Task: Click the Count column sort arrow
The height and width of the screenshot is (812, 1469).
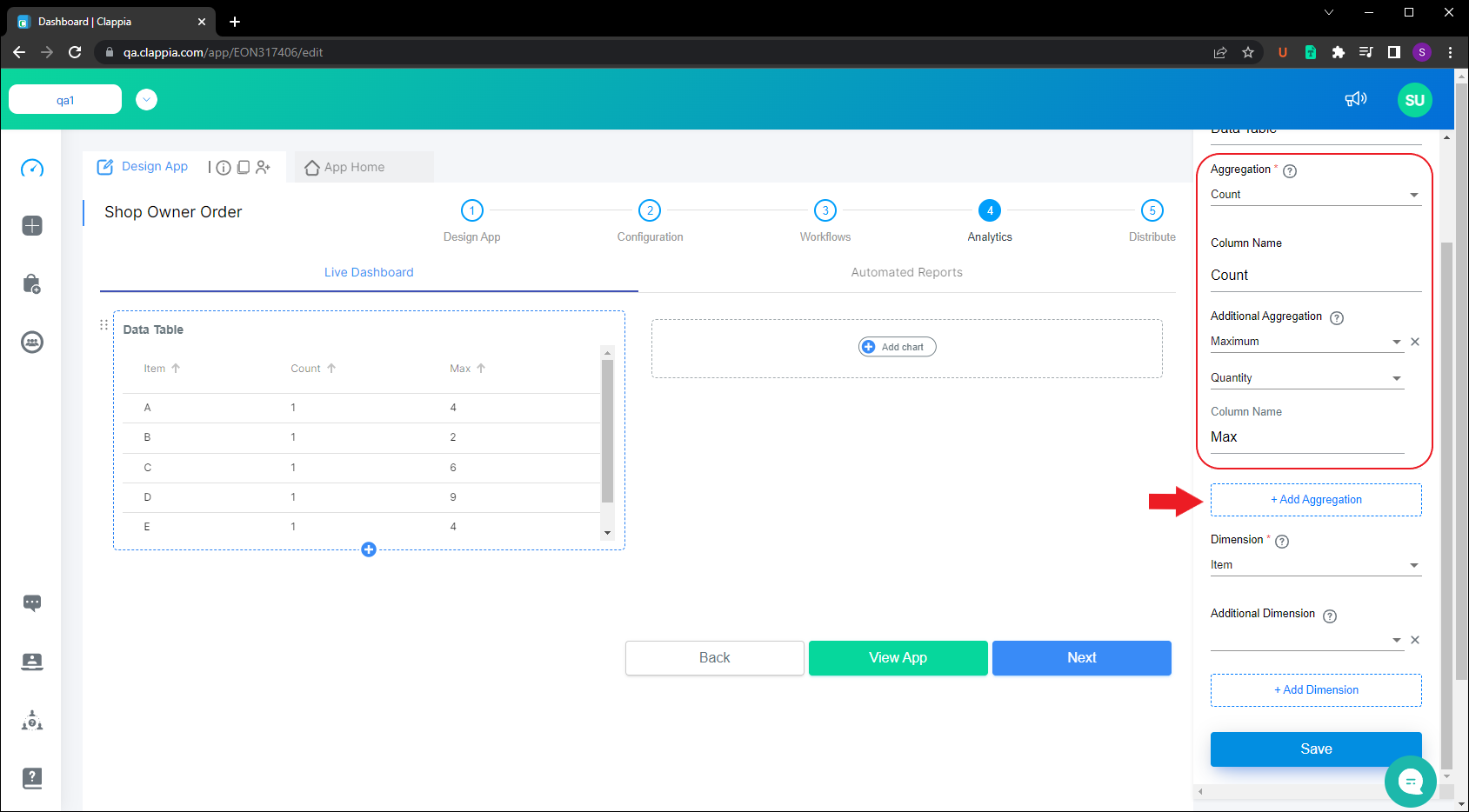Action: 331,368
